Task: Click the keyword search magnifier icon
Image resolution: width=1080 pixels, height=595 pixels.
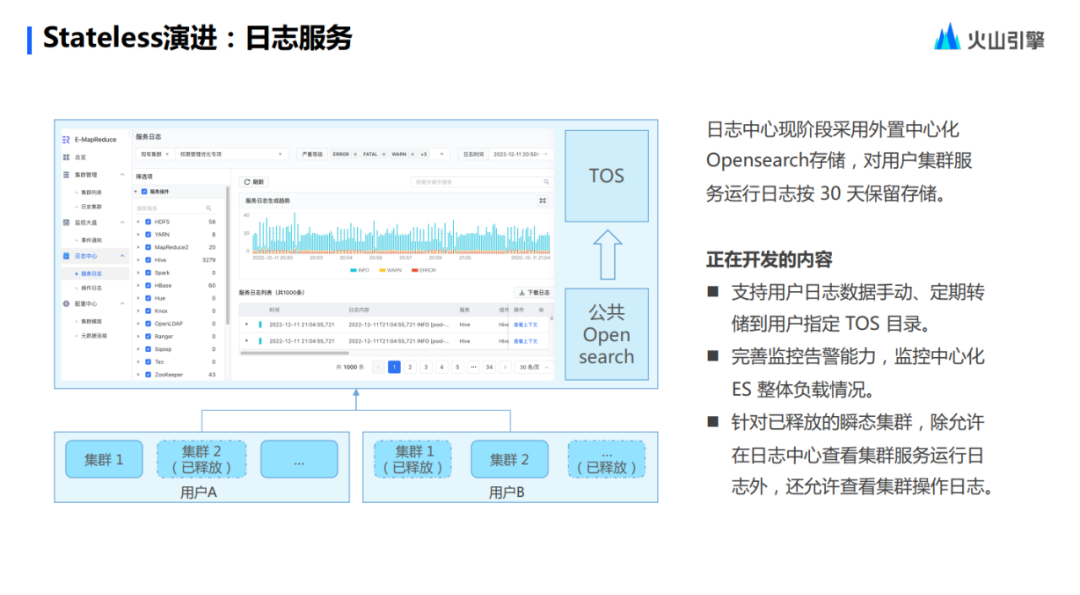Action: coord(546,182)
